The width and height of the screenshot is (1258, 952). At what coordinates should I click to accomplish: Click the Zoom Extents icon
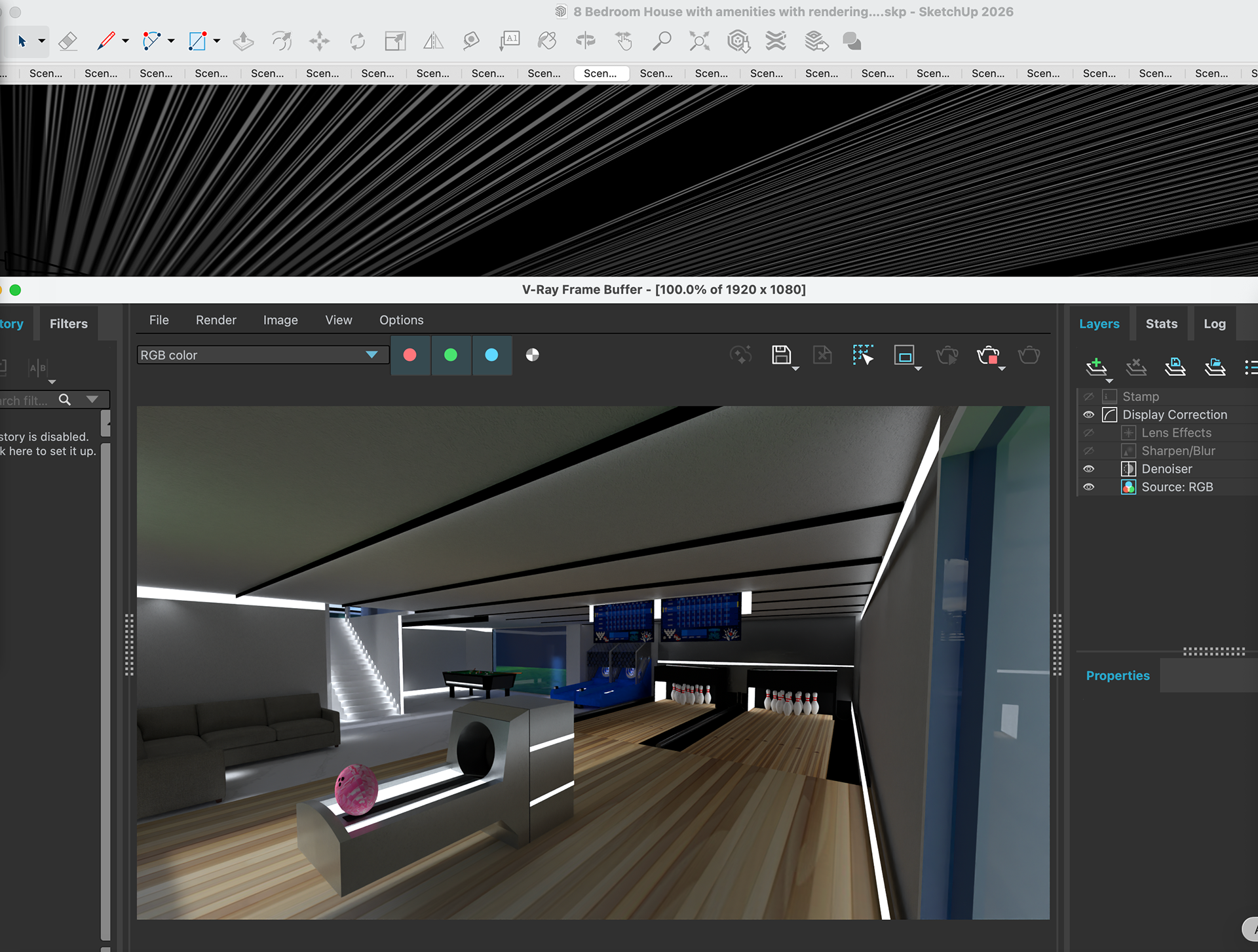tap(699, 42)
